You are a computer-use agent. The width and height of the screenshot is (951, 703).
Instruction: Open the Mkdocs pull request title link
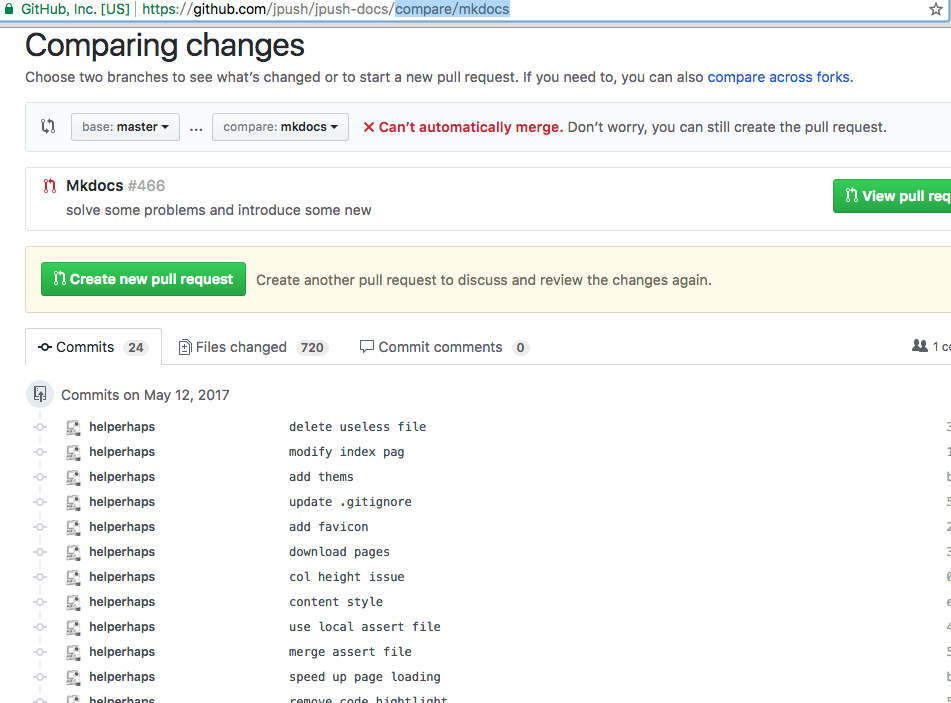(x=94, y=186)
